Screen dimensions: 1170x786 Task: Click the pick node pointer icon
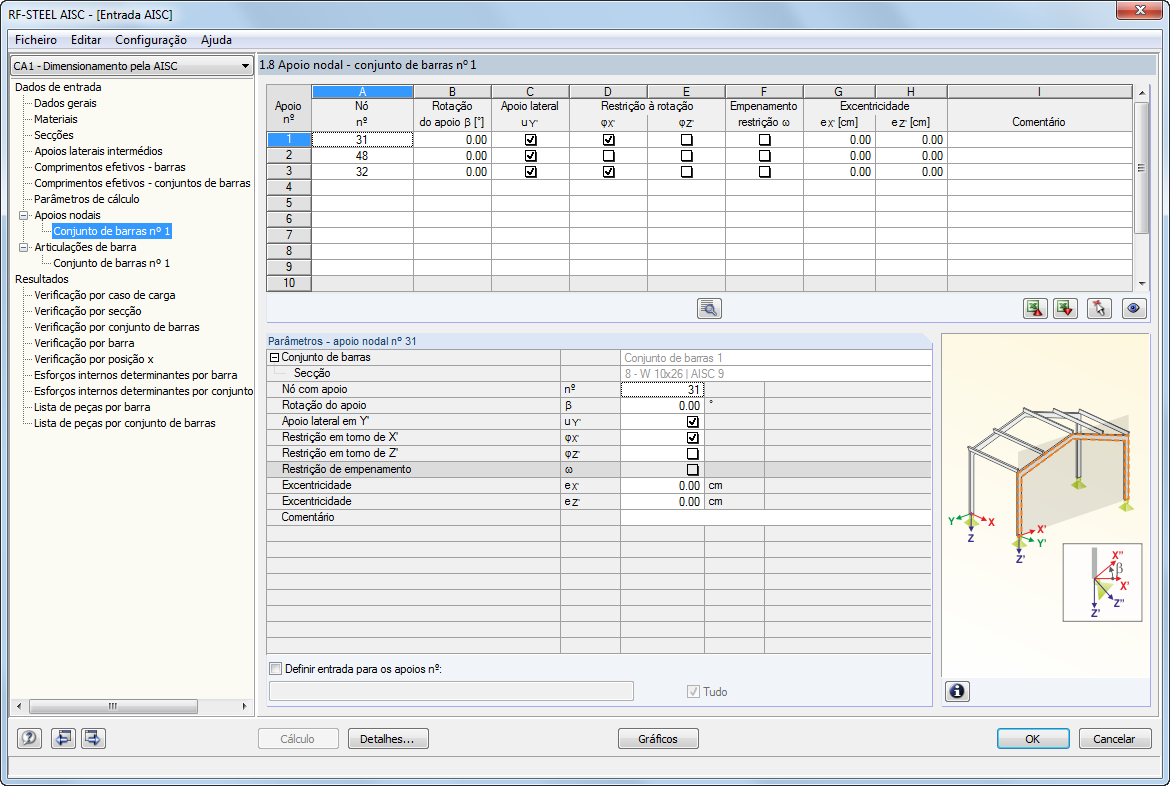[1099, 308]
